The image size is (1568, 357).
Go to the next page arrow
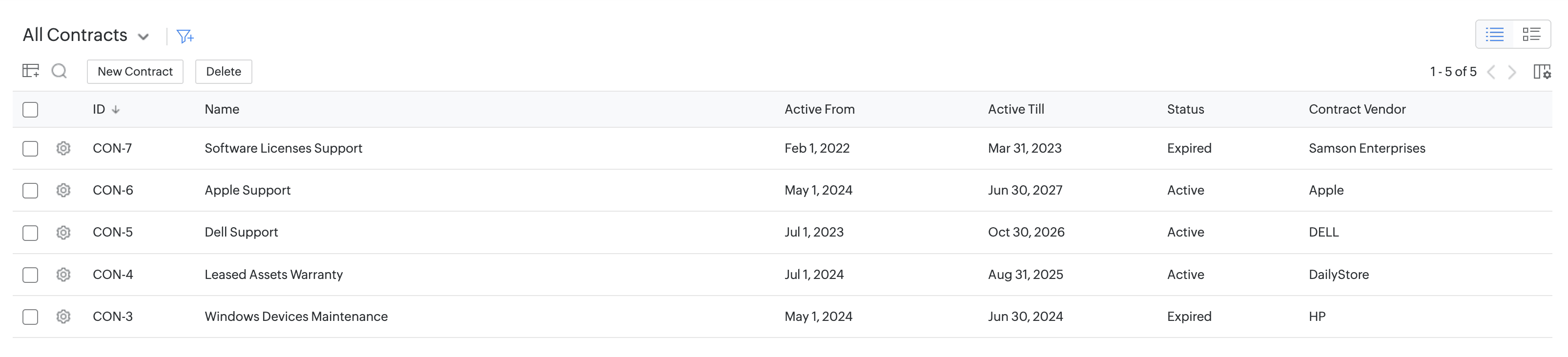[x=1513, y=72]
